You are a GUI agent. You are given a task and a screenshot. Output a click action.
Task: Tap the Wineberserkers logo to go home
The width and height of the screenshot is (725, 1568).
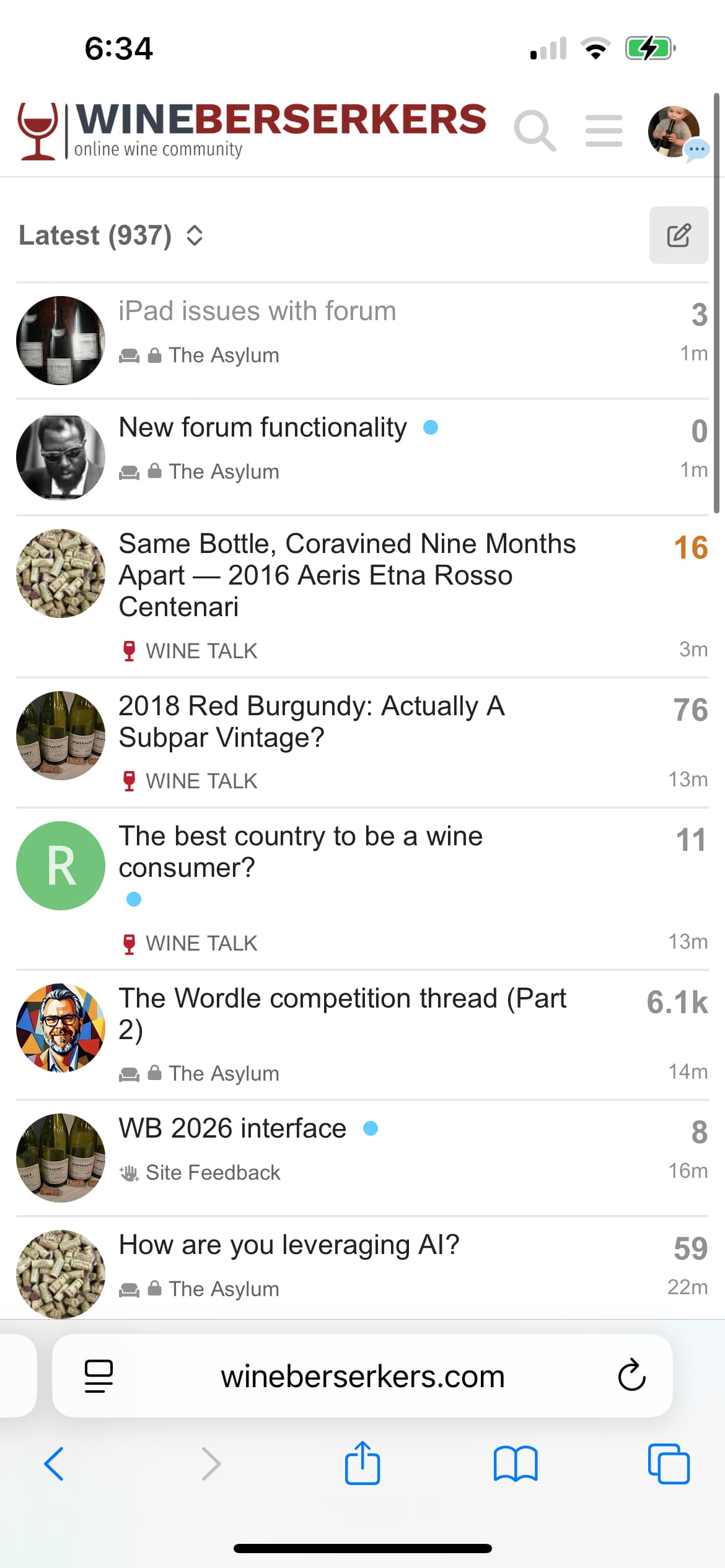tap(252, 131)
